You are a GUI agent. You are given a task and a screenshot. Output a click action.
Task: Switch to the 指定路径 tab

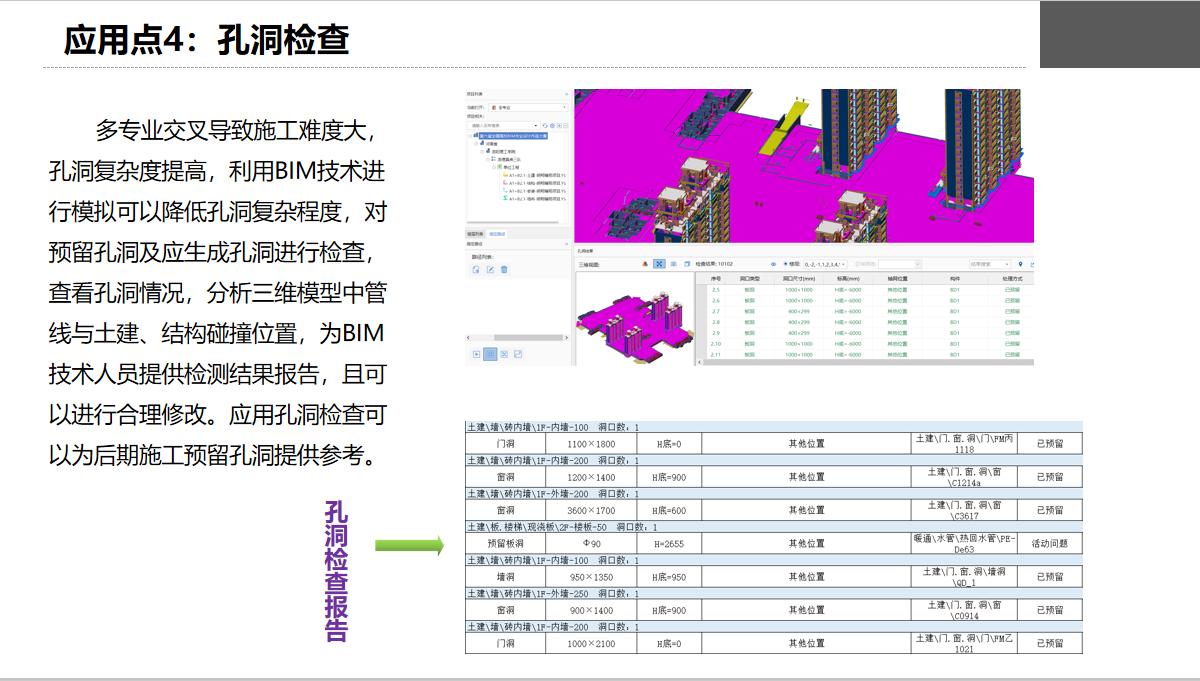[497, 233]
